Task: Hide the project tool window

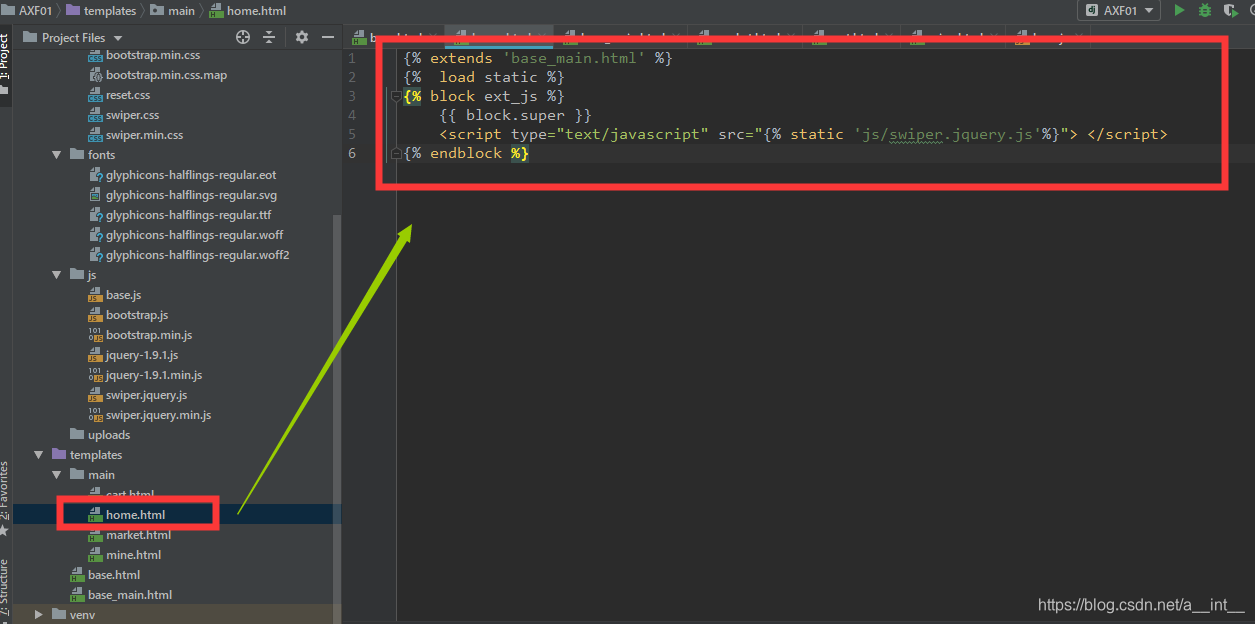Action: tap(327, 37)
